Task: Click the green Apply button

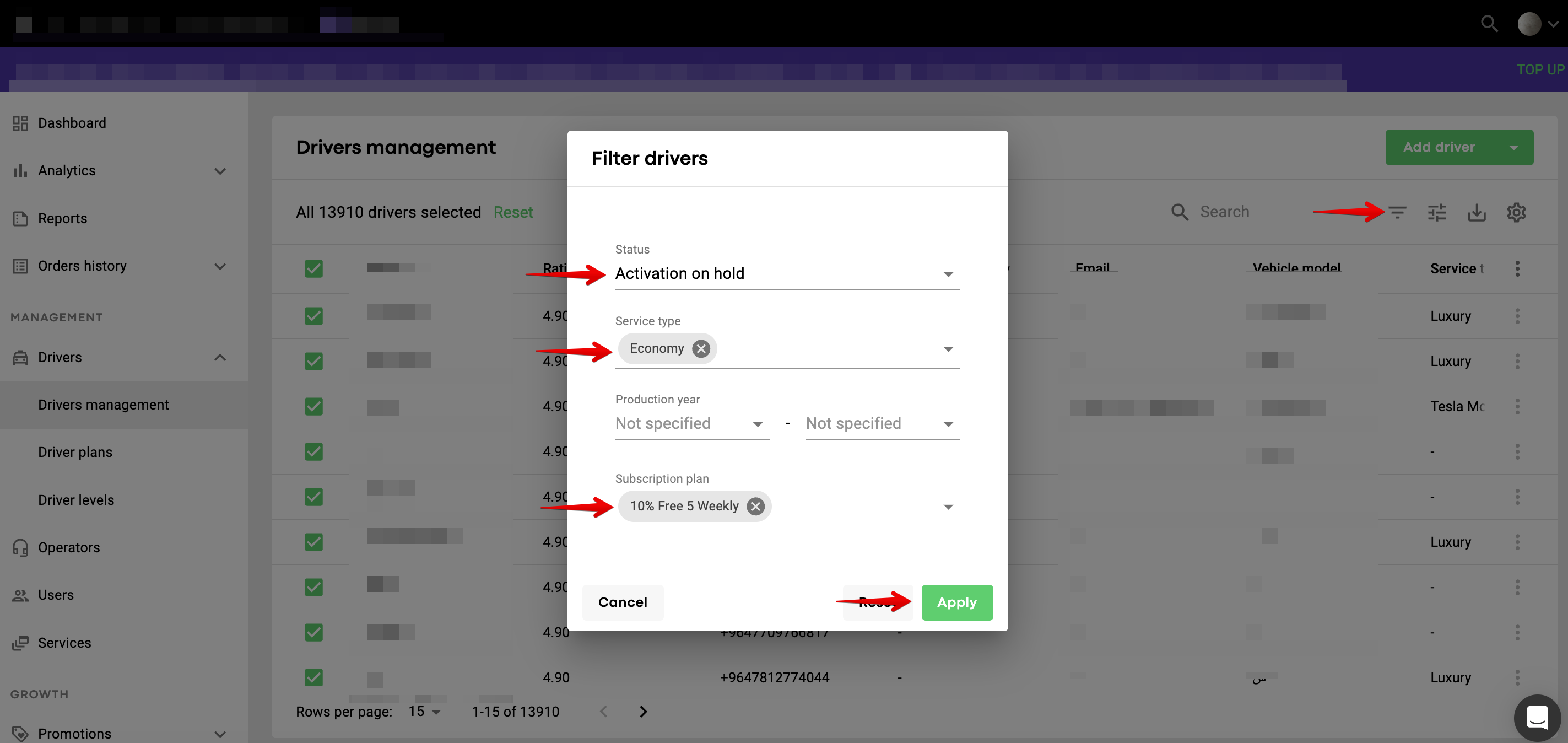Action: (956, 602)
